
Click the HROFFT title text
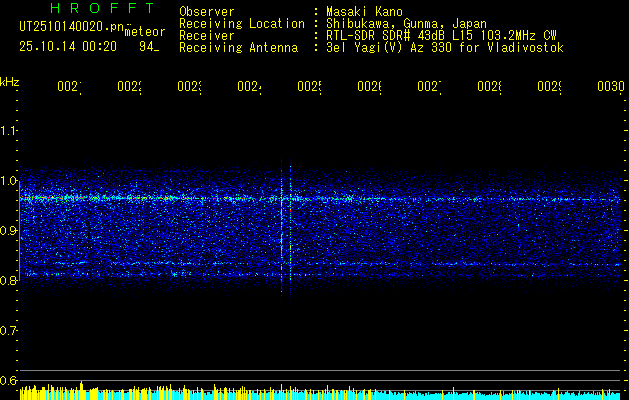[x=103, y=8]
